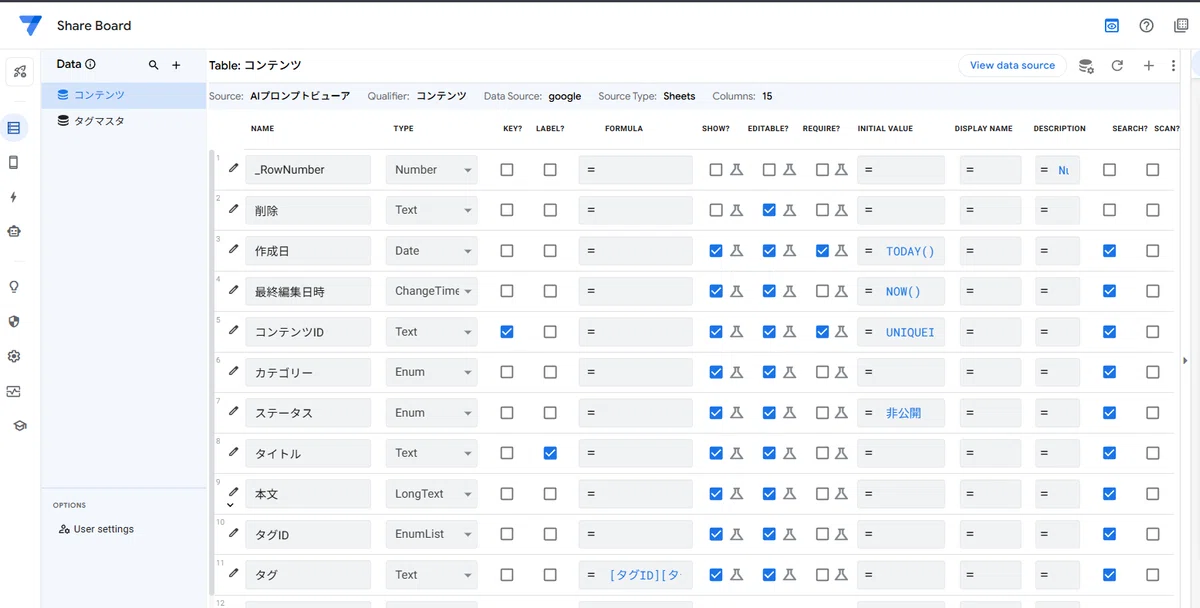This screenshot has height=608, width=1200.
Task: Select the rocket icon in left sidebar
Action: [x=20, y=72]
